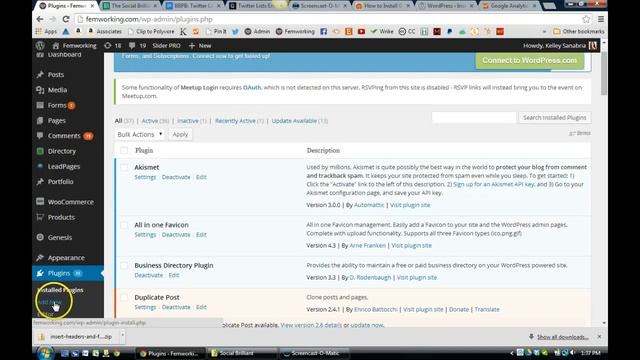
Task: Open the Other bookmarks folder
Action: pos(579,31)
